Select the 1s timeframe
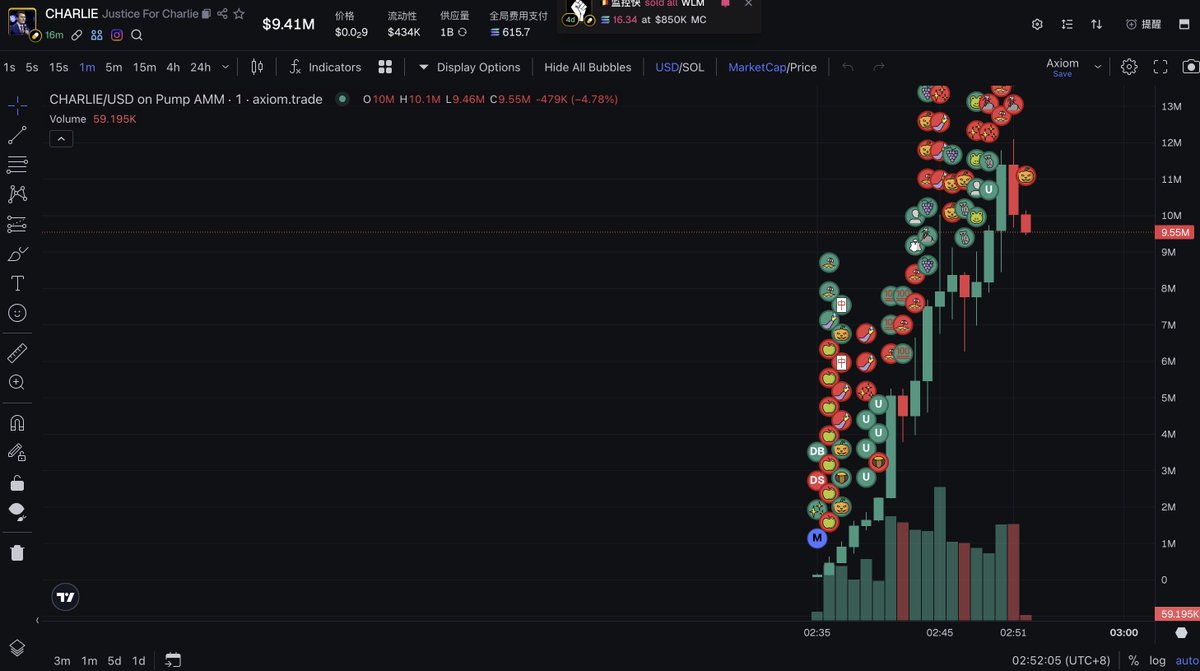Screen dimensions: 1200x671 [x=9, y=67]
